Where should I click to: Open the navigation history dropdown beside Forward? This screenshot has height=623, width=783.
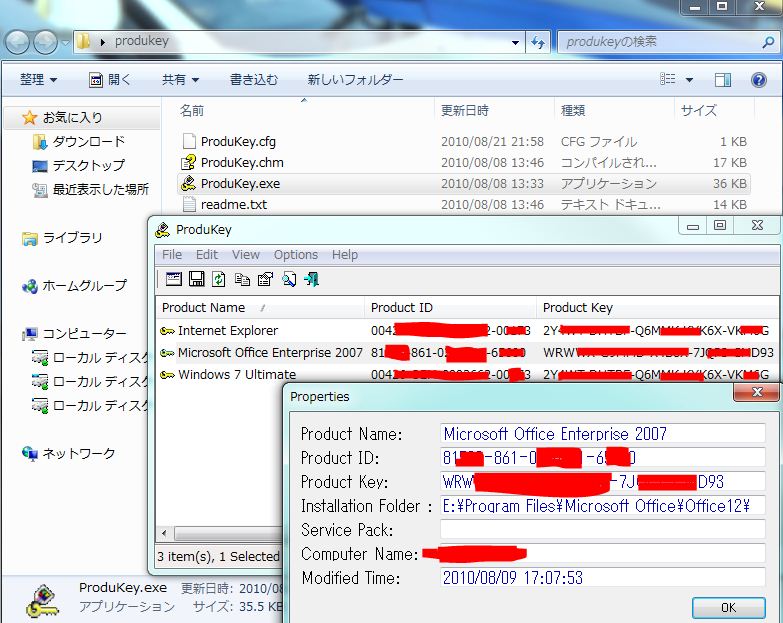65,42
